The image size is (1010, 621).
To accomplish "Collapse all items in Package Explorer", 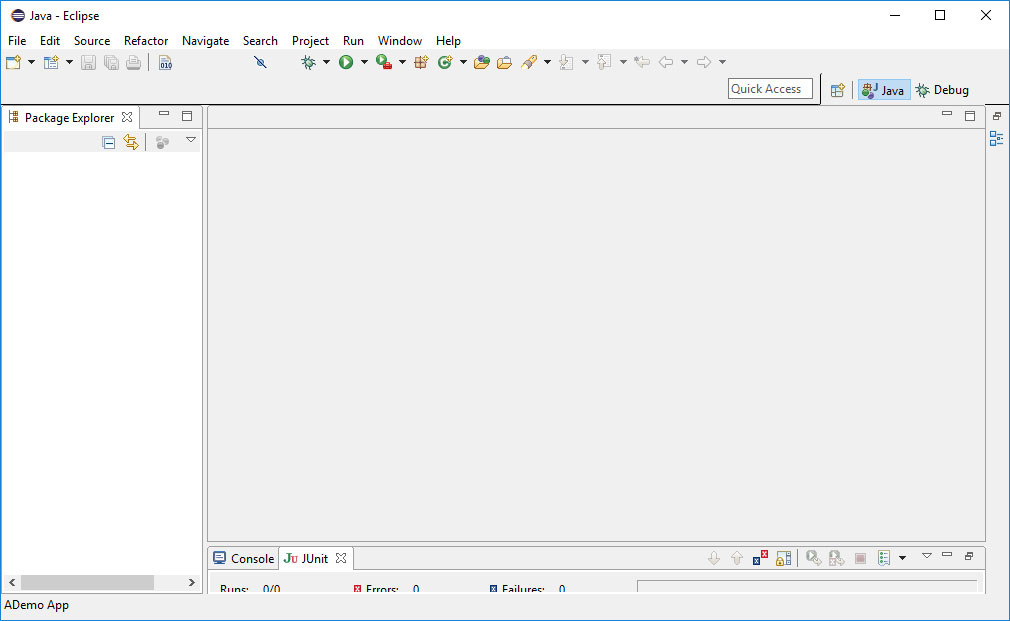I will click(x=109, y=141).
